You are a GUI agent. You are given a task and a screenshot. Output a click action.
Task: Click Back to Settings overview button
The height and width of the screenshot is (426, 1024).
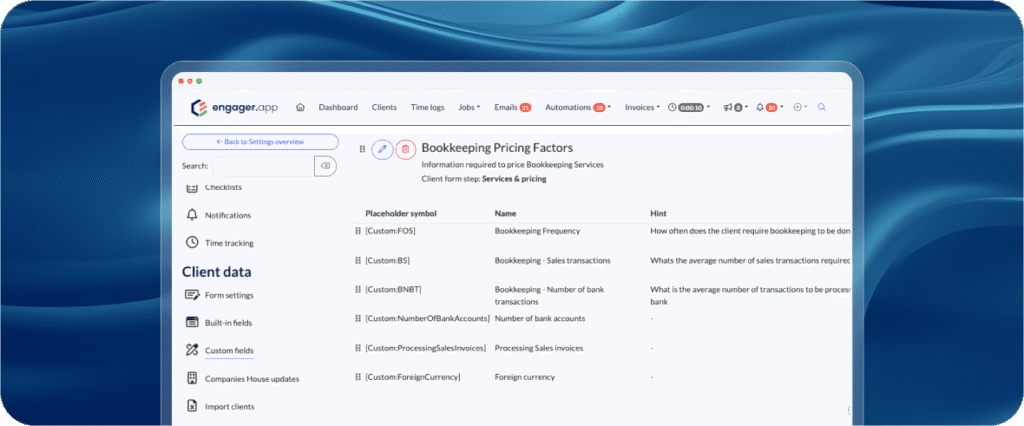pyautogui.click(x=260, y=142)
